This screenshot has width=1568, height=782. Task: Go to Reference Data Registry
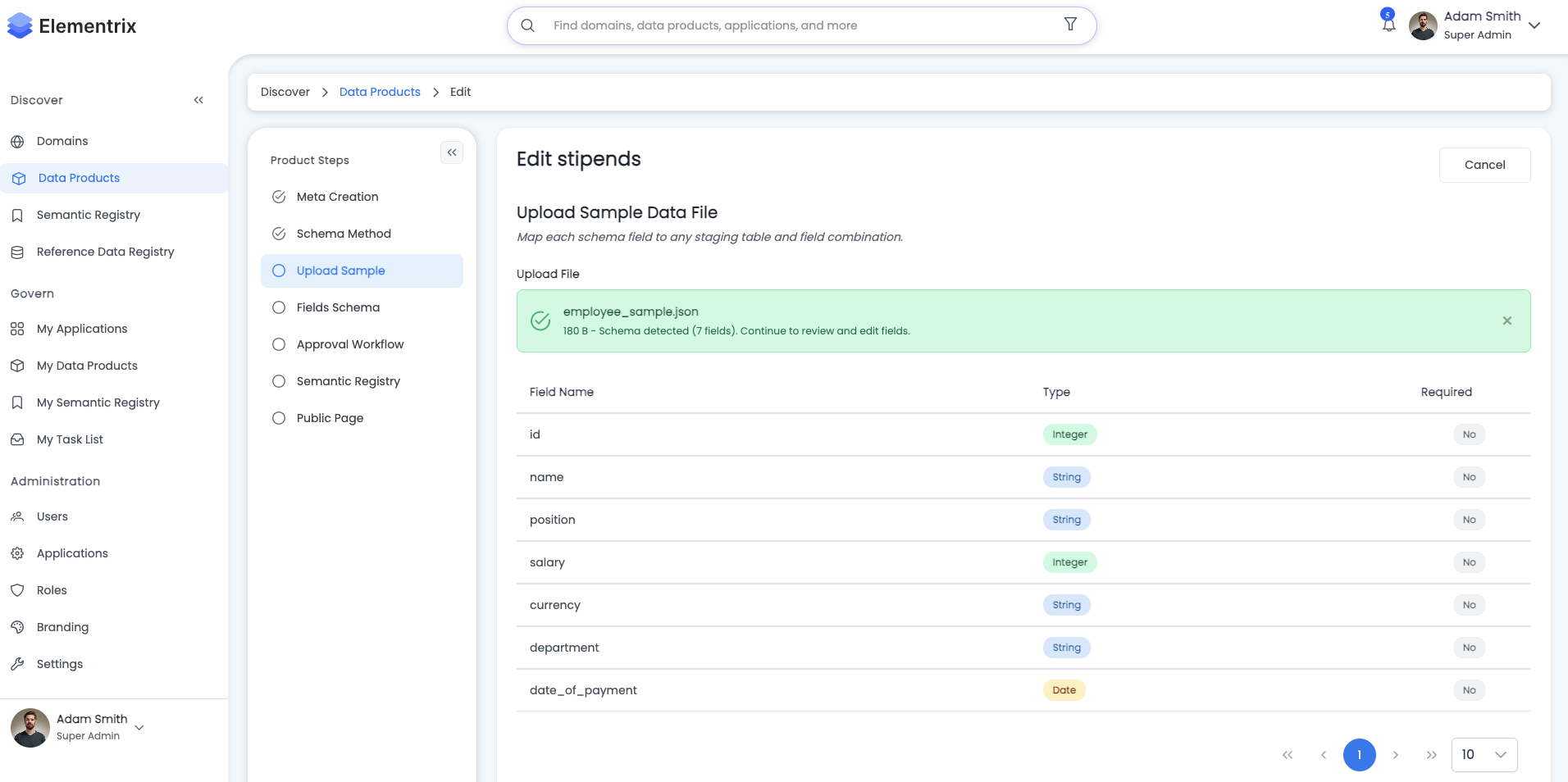(x=105, y=252)
